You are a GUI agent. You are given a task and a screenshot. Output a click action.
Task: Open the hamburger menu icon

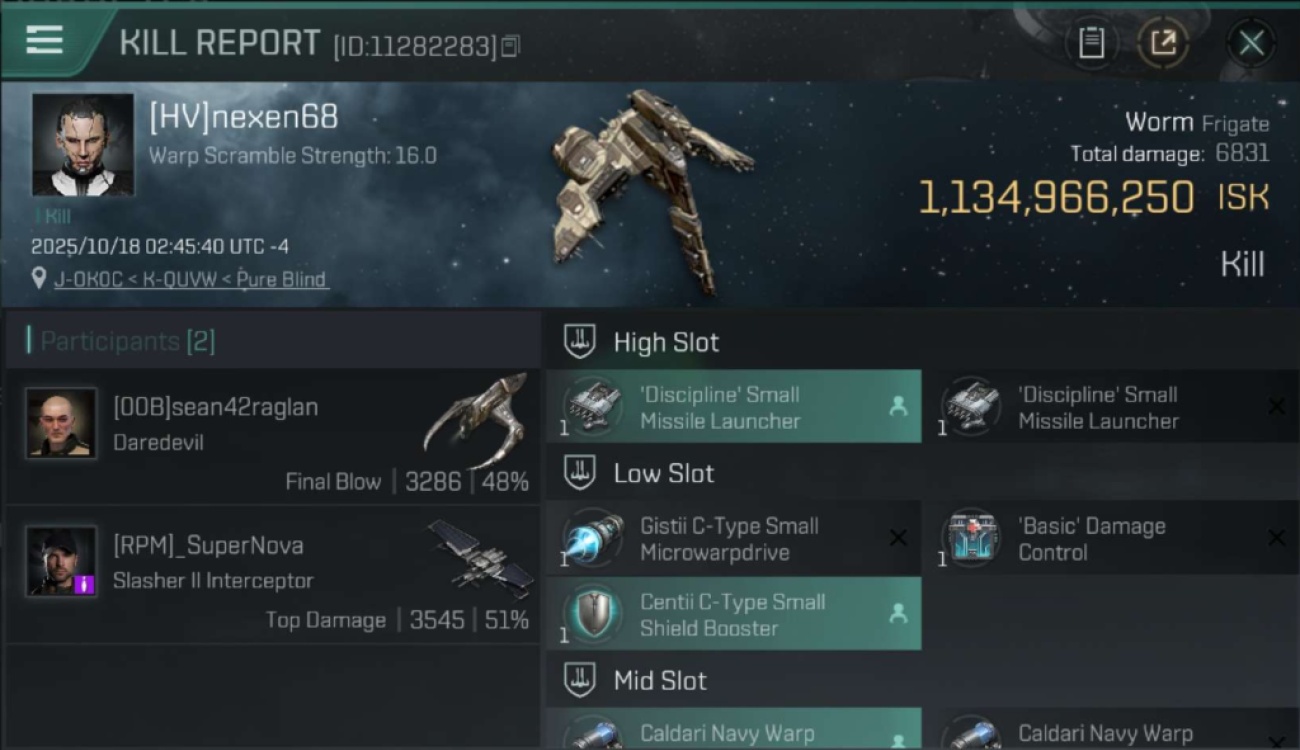(44, 40)
